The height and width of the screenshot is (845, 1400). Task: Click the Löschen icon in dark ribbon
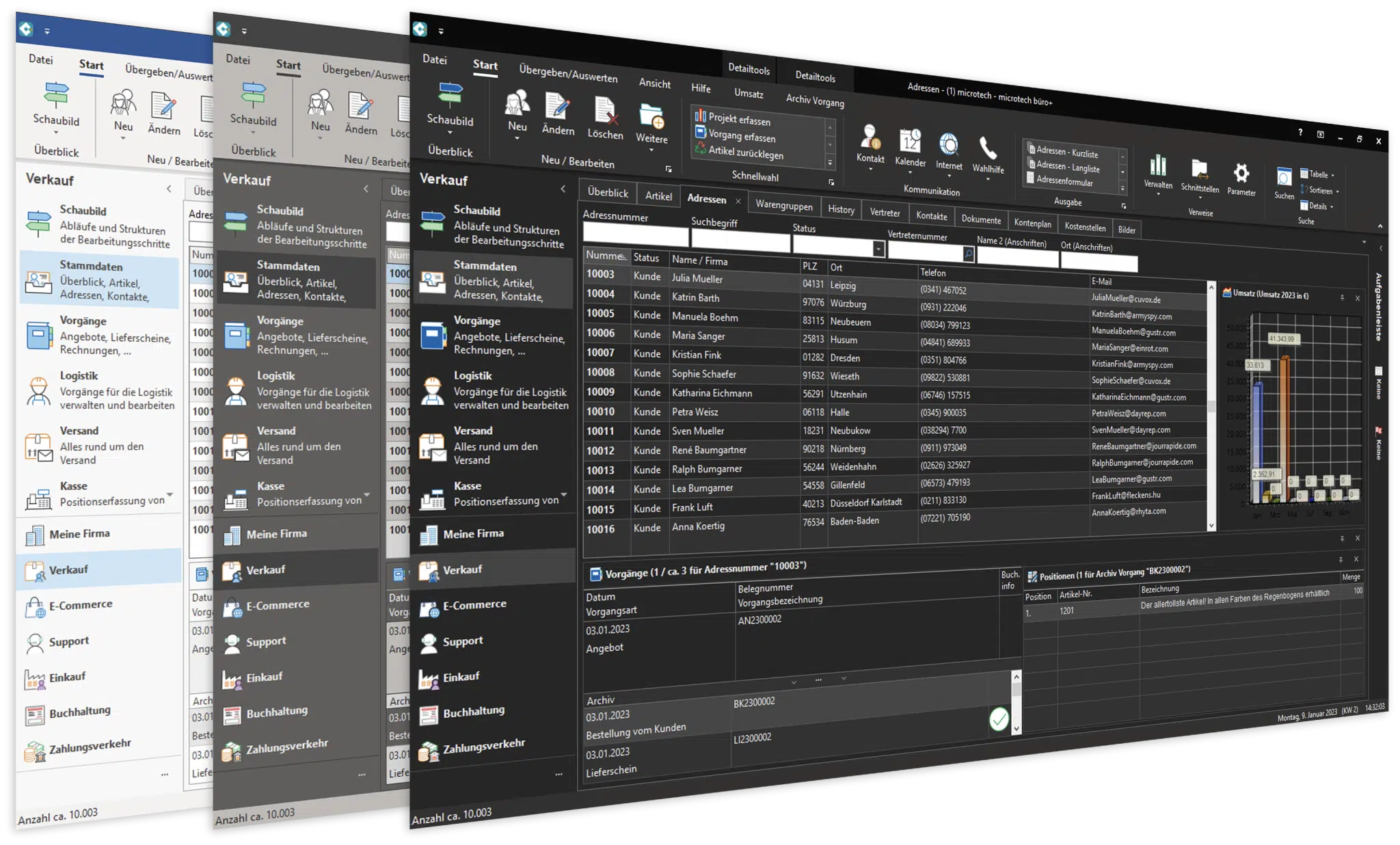click(x=605, y=111)
